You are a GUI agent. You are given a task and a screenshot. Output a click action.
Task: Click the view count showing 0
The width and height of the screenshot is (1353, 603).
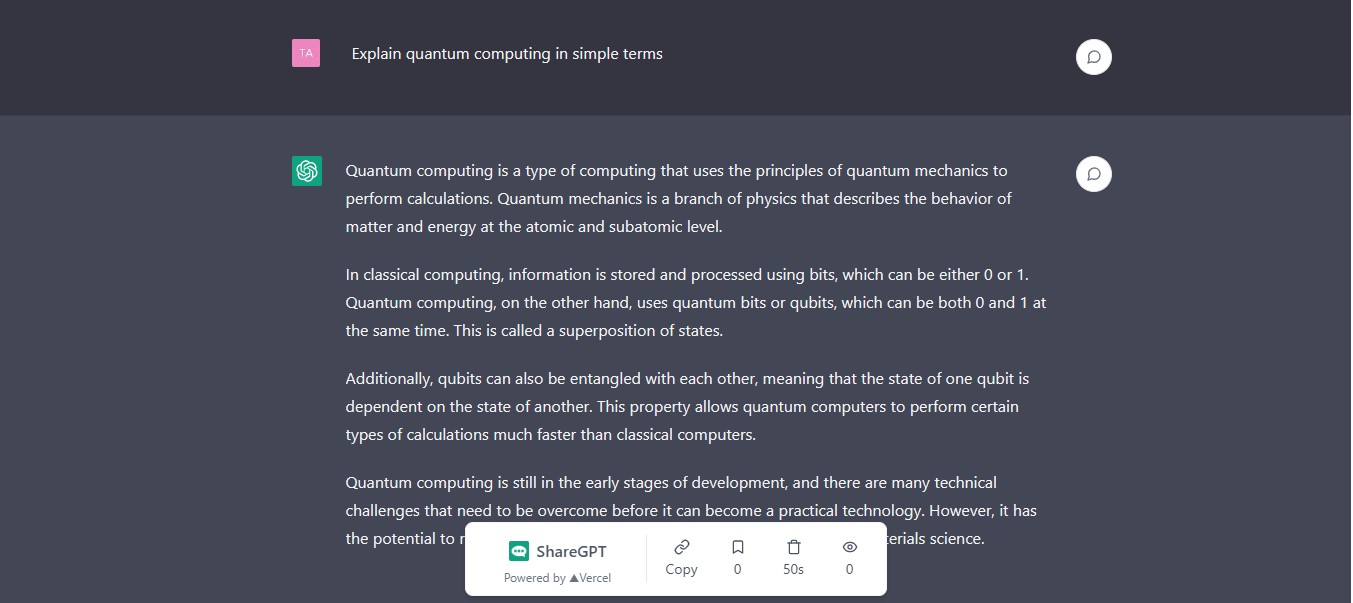849,568
